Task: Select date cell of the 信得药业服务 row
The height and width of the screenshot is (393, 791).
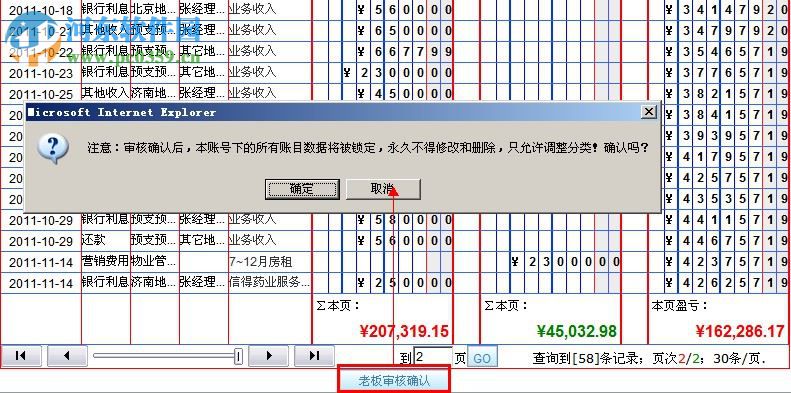Action: click(x=41, y=284)
